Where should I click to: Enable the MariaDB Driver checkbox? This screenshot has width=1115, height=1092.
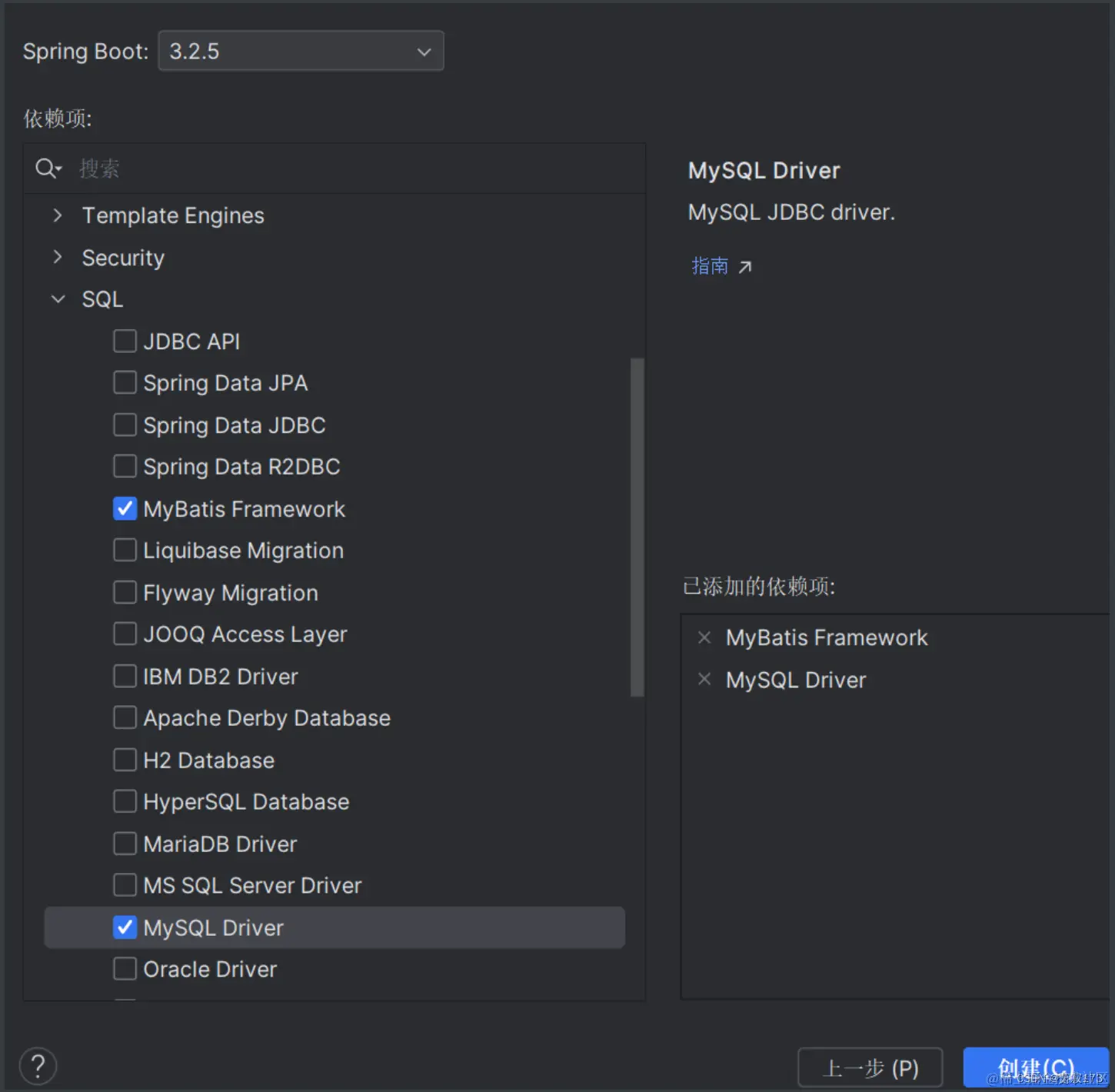point(125,844)
